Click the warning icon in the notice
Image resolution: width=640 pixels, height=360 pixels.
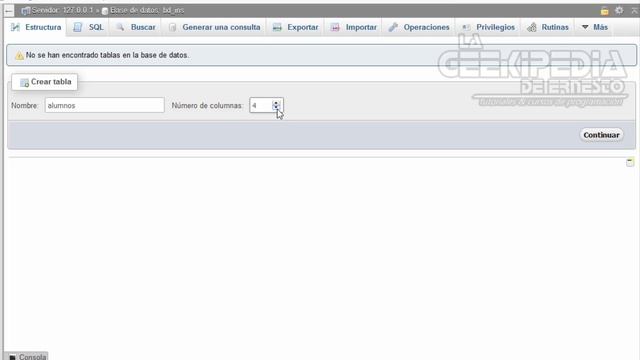point(19,56)
